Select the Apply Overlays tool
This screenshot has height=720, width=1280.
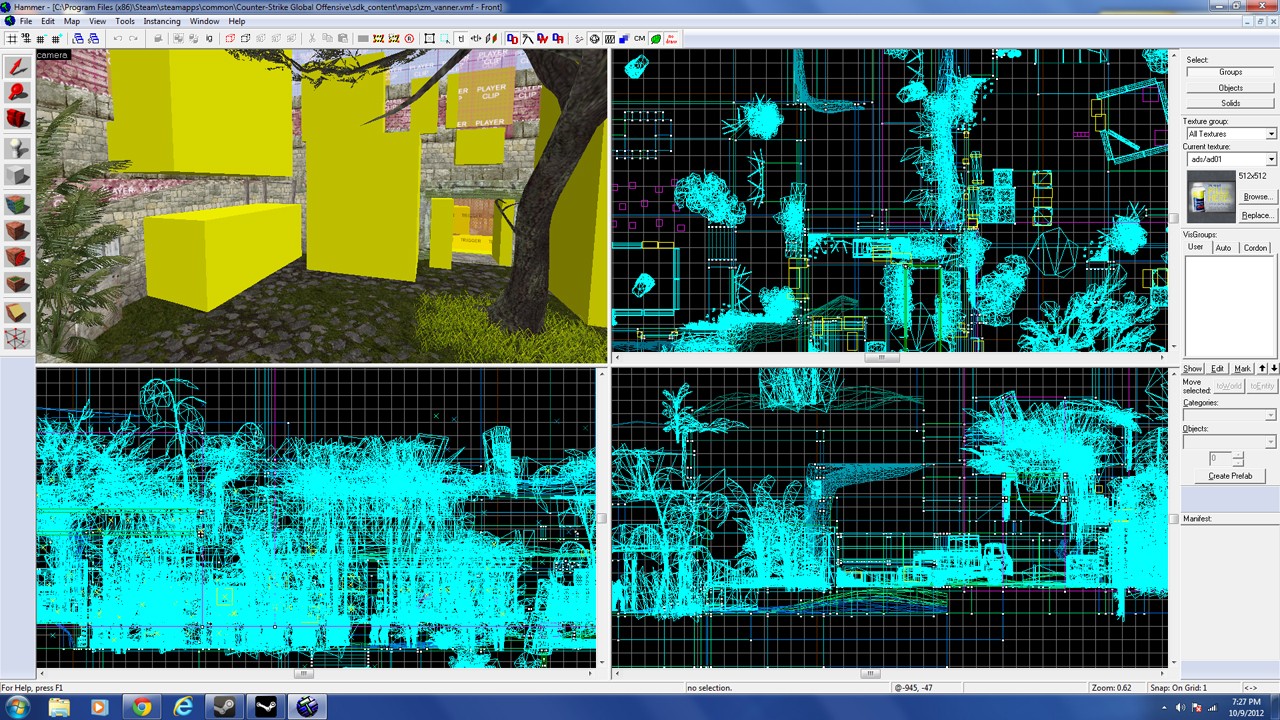coord(17,284)
